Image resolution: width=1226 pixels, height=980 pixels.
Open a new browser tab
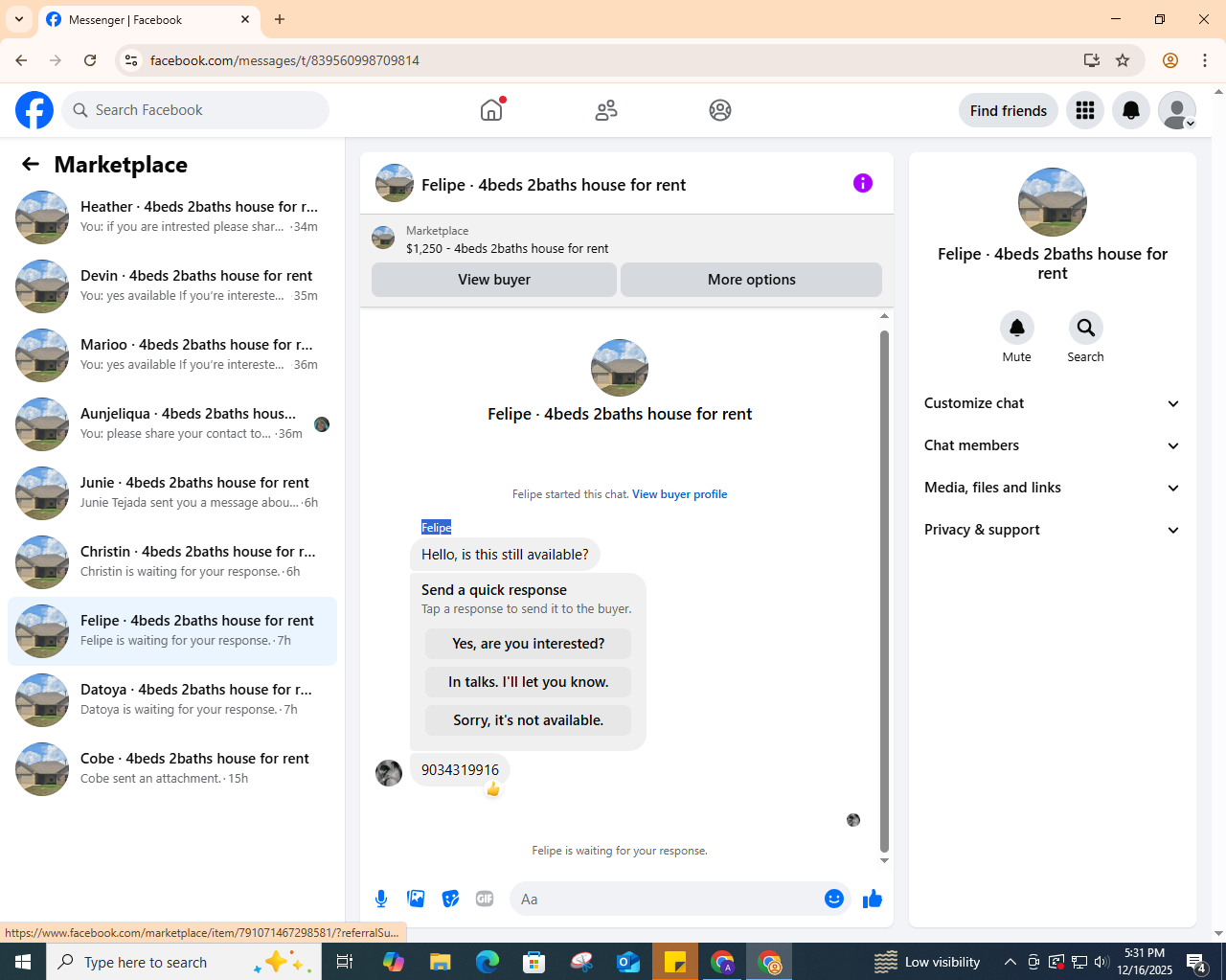(x=280, y=19)
